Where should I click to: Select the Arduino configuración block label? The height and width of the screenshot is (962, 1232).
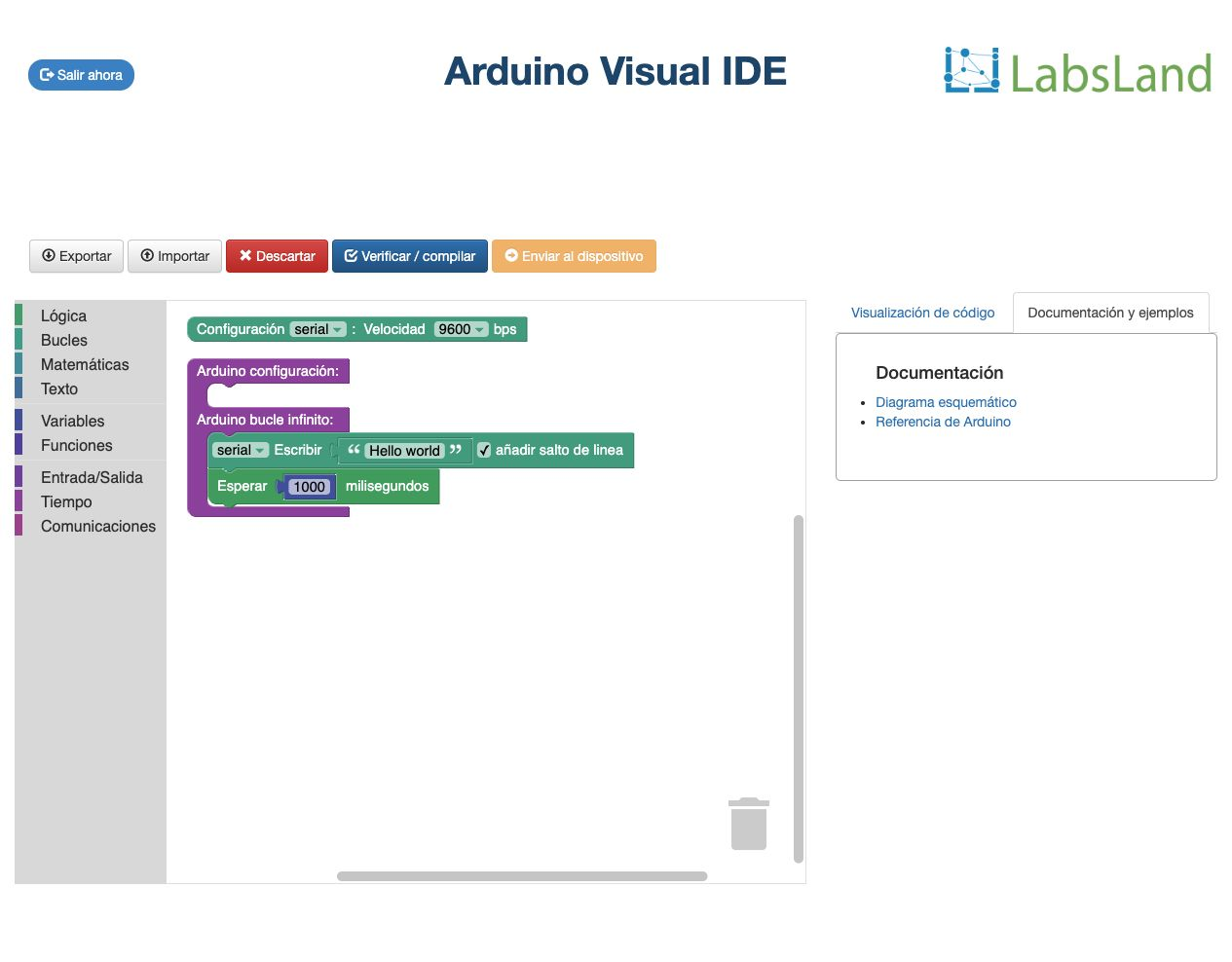point(268,371)
